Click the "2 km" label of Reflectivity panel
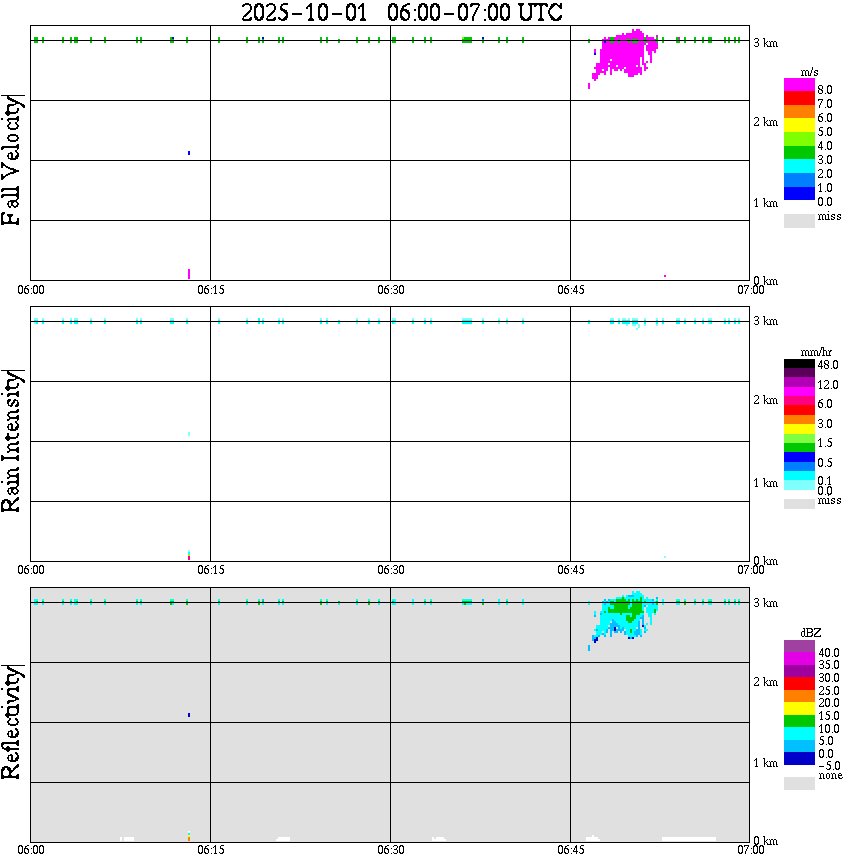Viewport: 850px width, 868px height. point(765,682)
